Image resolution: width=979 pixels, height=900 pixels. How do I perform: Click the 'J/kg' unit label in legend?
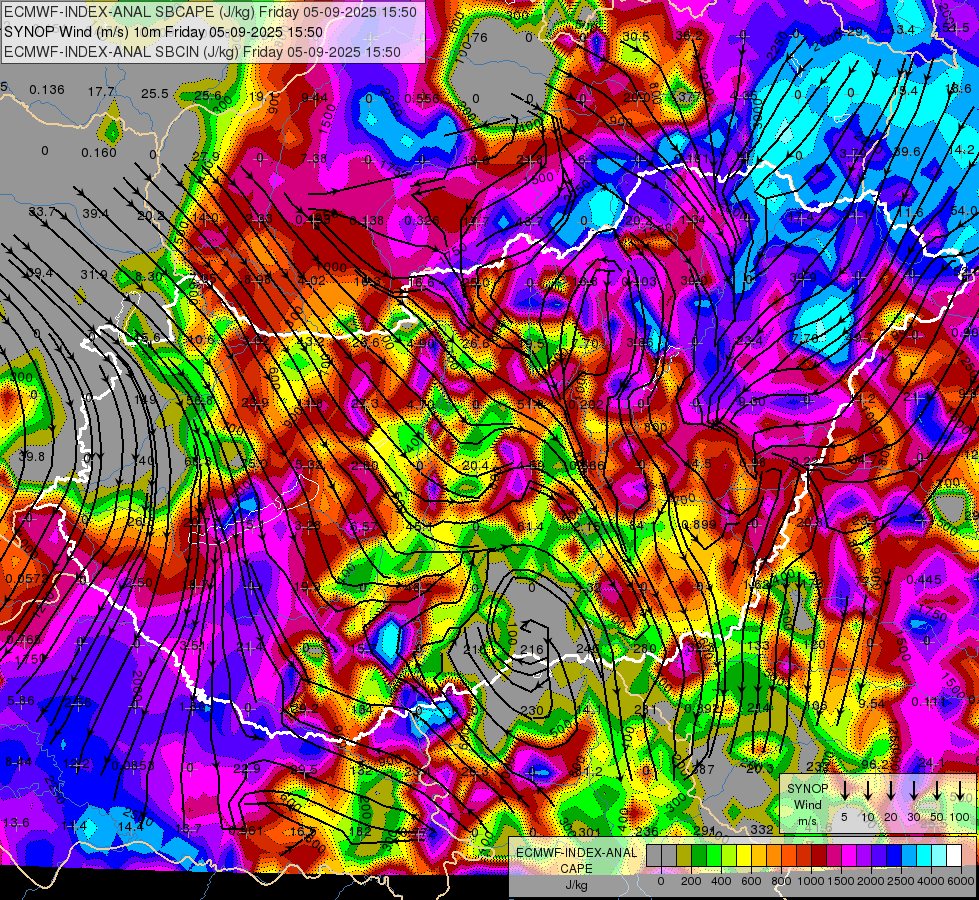click(576, 885)
